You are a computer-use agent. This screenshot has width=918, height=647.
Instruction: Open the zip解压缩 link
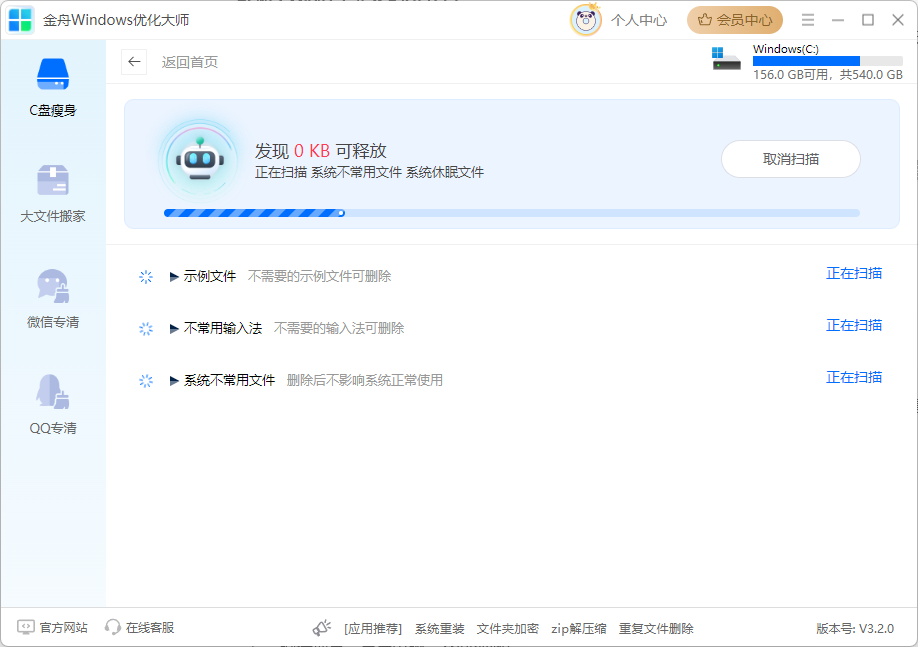[578, 629]
